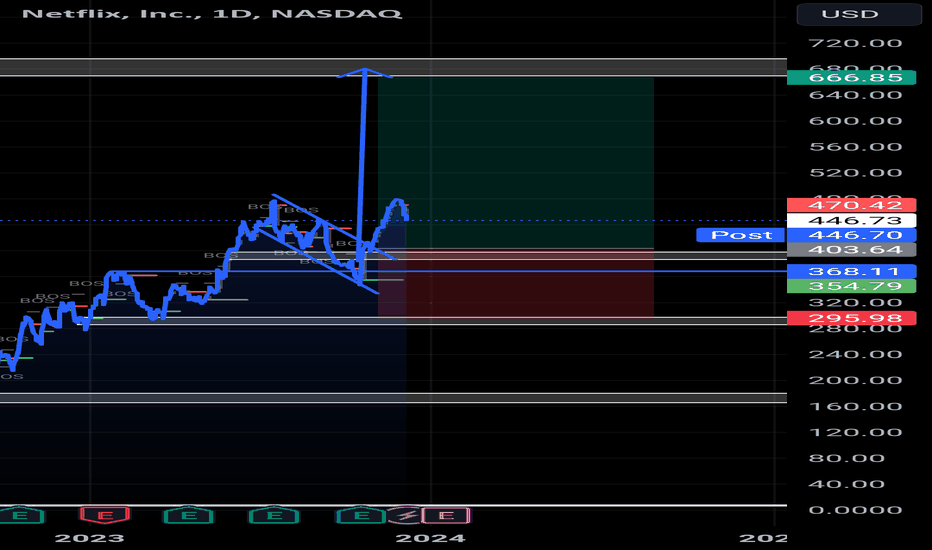Click the blue projection arrow head

pos(364,73)
